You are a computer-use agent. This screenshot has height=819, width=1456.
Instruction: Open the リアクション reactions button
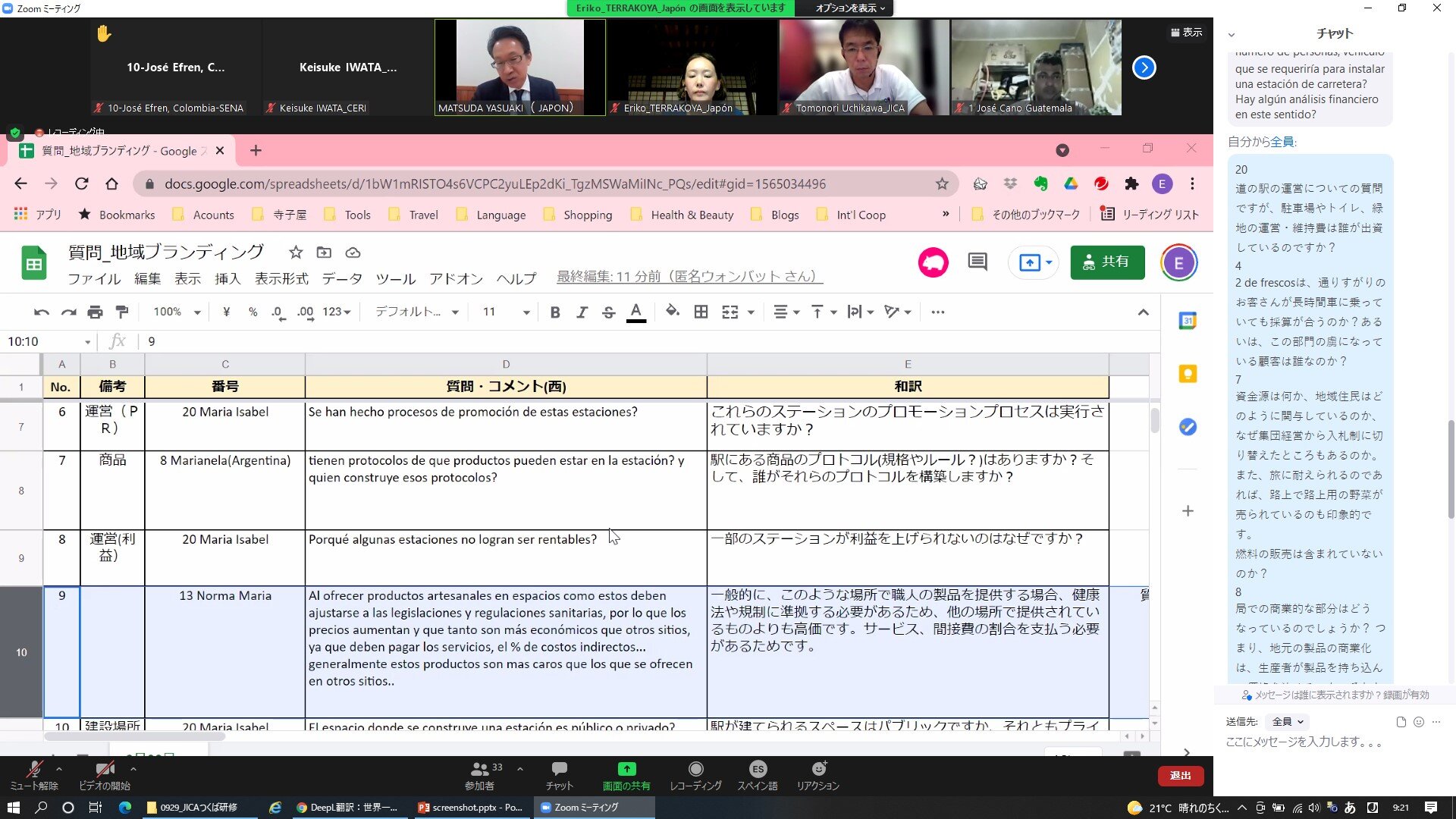(817, 776)
